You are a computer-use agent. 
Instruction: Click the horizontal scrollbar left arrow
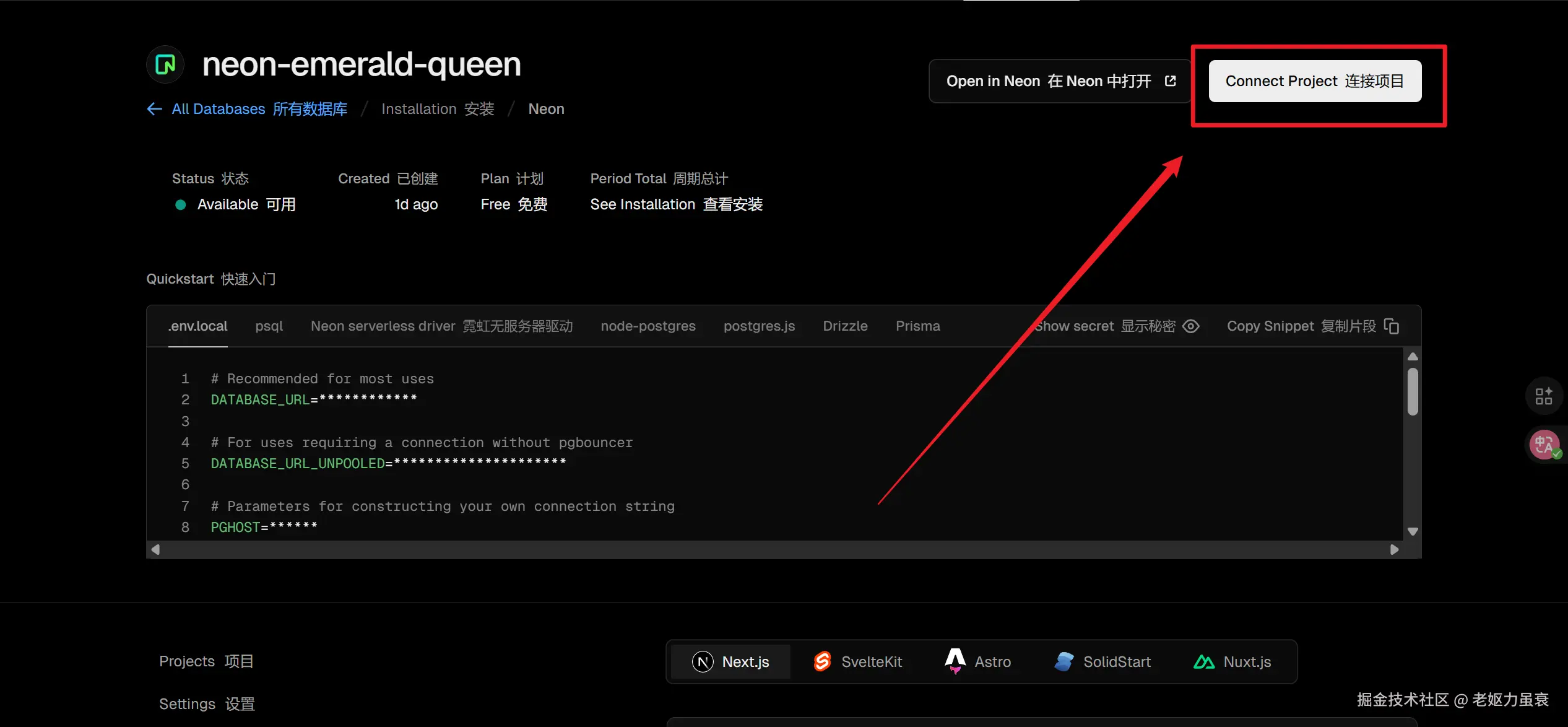(155, 550)
